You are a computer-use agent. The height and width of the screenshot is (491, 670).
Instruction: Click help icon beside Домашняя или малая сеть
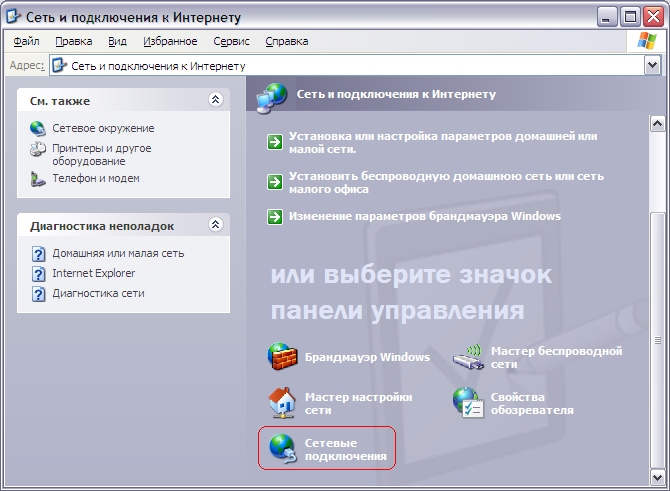tap(38, 254)
